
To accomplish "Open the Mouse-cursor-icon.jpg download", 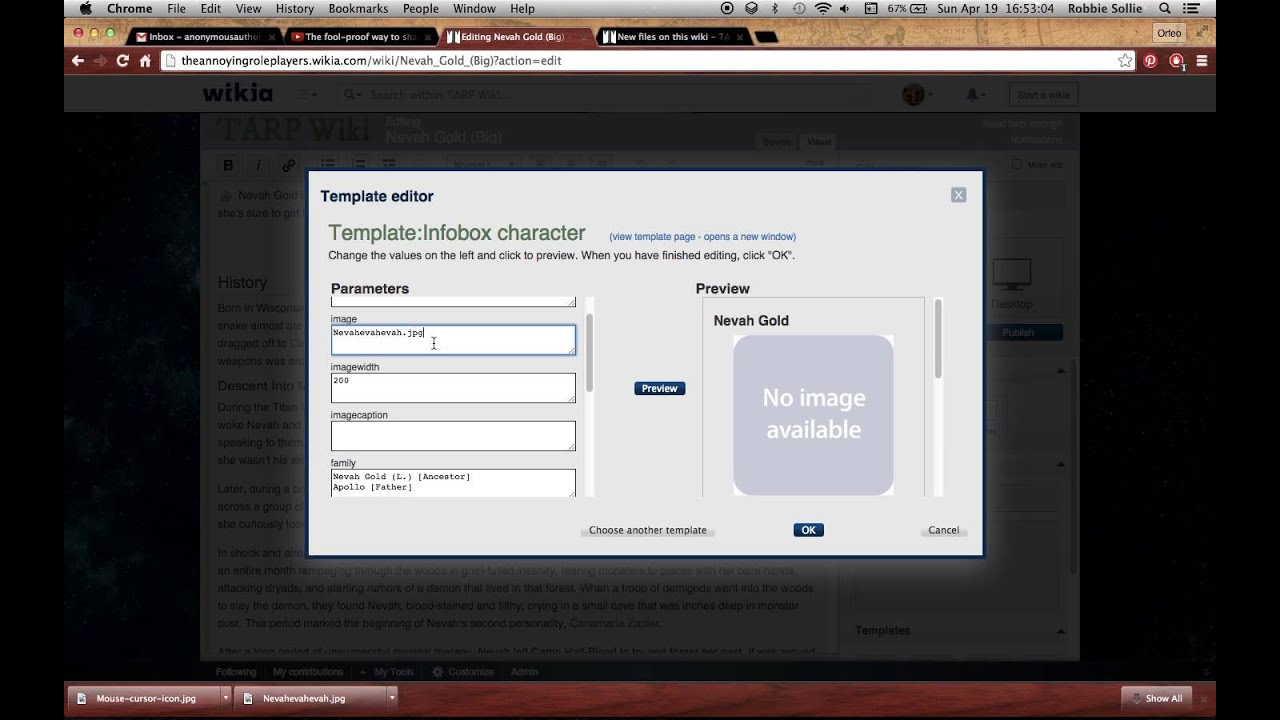I will (x=145, y=698).
